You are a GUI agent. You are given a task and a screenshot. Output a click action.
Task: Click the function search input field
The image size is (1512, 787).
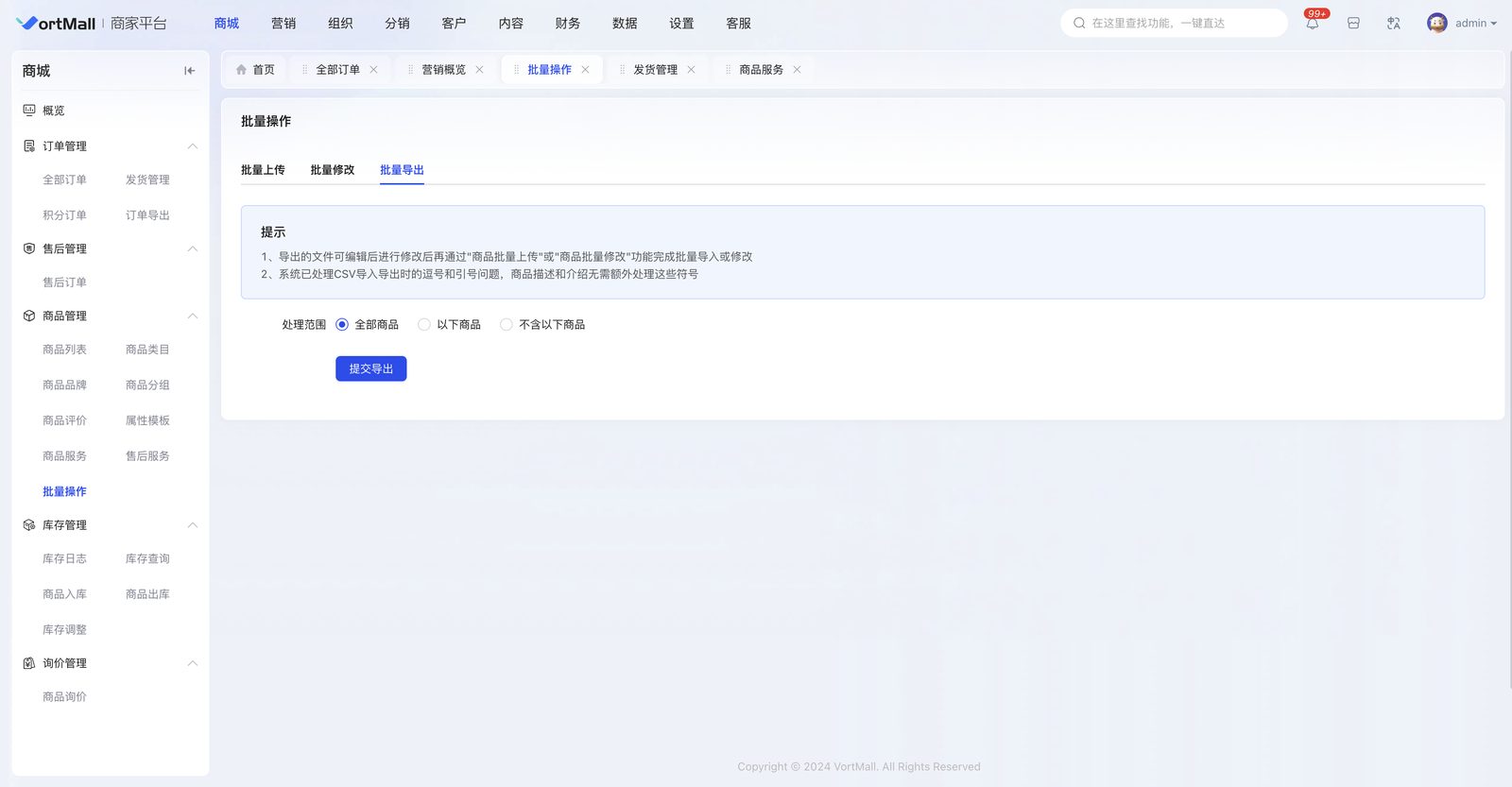pyautogui.click(x=1181, y=24)
